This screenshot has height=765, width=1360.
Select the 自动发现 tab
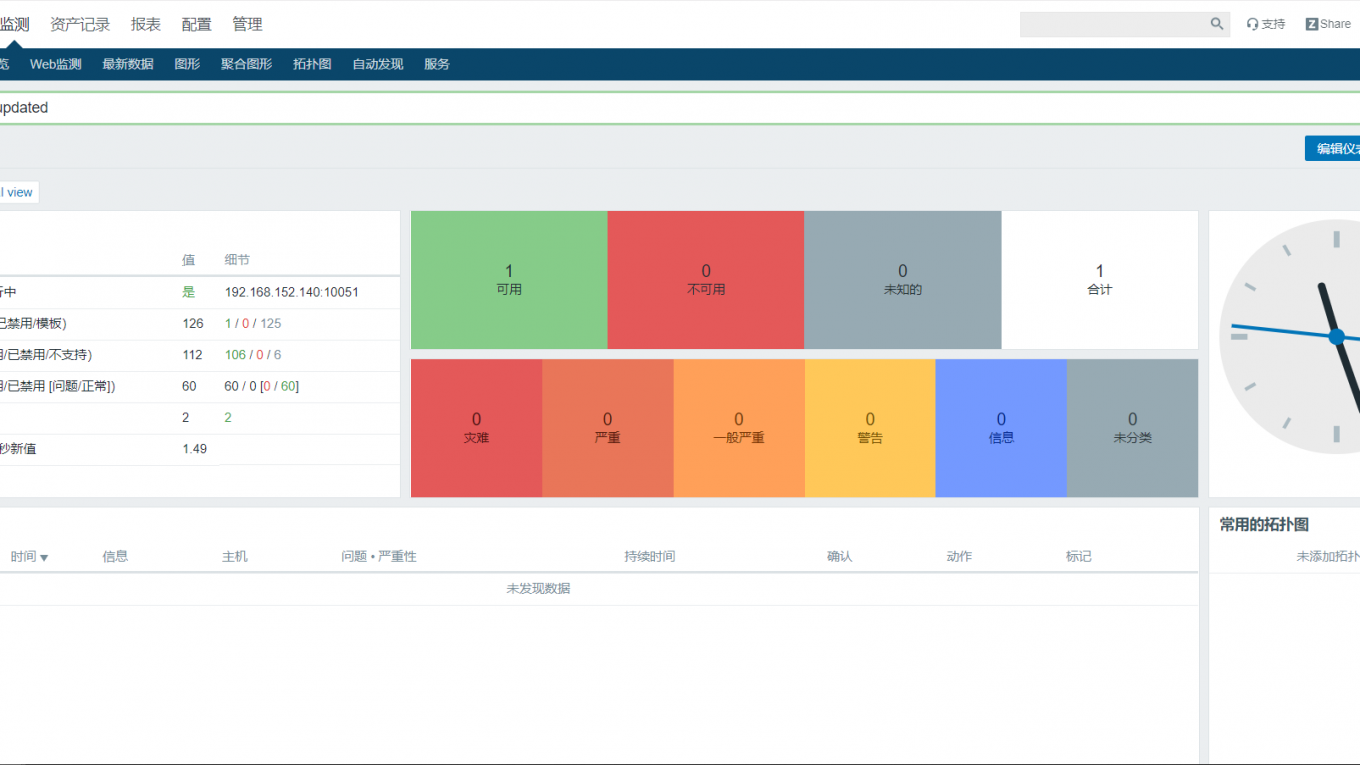click(x=377, y=64)
